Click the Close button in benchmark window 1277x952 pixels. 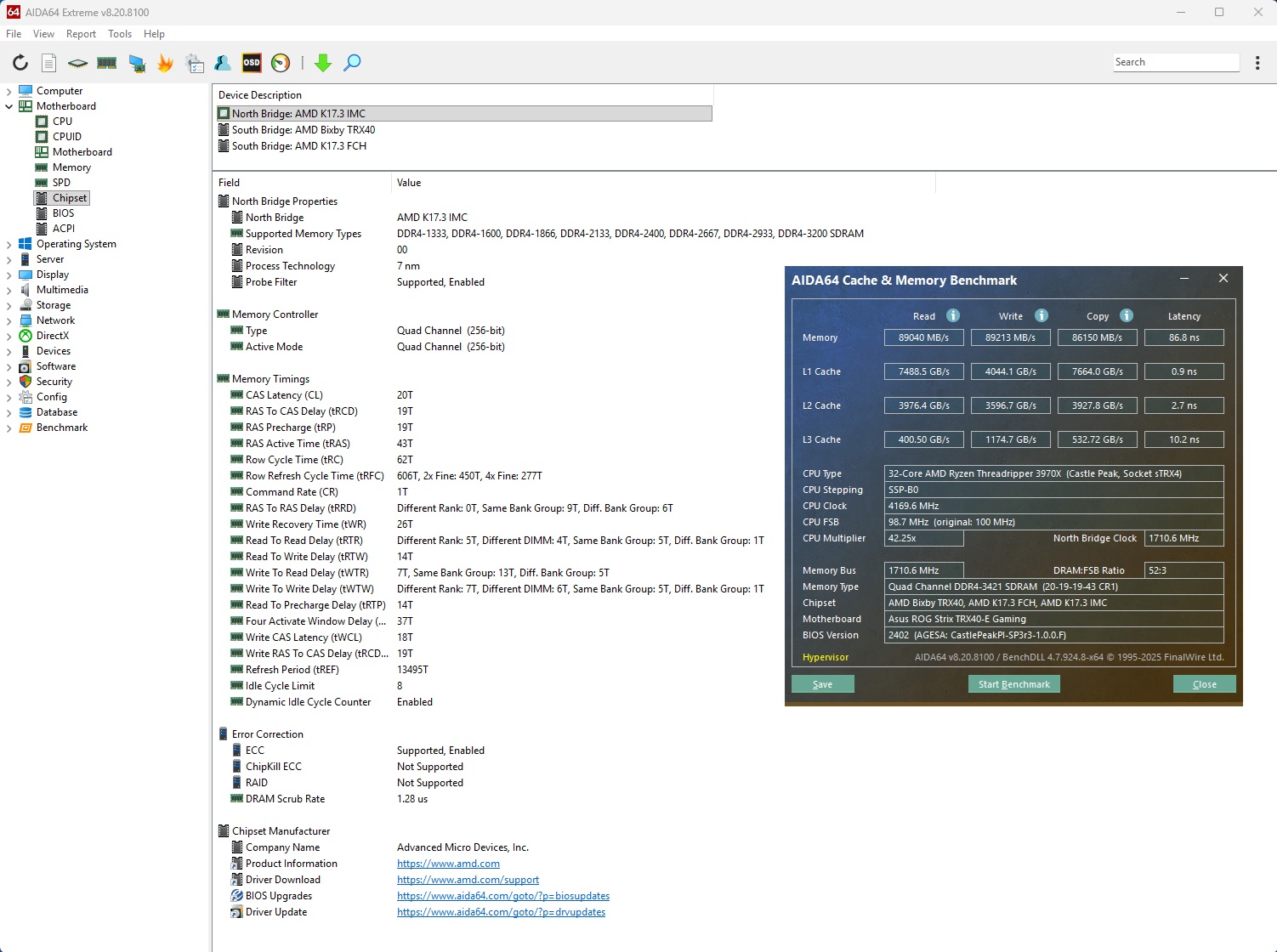coord(1205,684)
